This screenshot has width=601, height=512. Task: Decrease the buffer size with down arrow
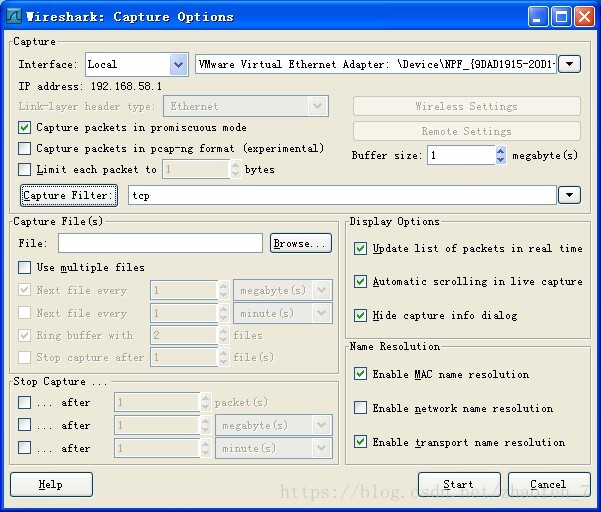[x=501, y=160]
